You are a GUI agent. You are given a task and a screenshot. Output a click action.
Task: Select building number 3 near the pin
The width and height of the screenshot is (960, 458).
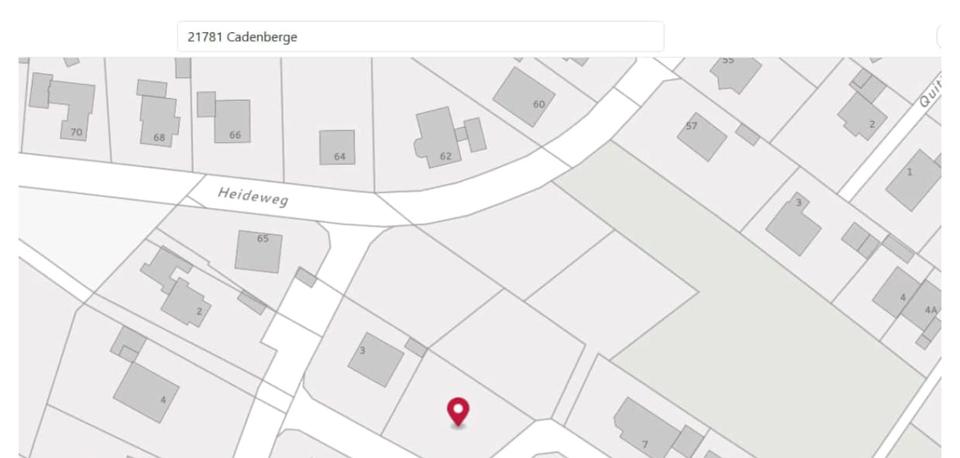pos(376,359)
